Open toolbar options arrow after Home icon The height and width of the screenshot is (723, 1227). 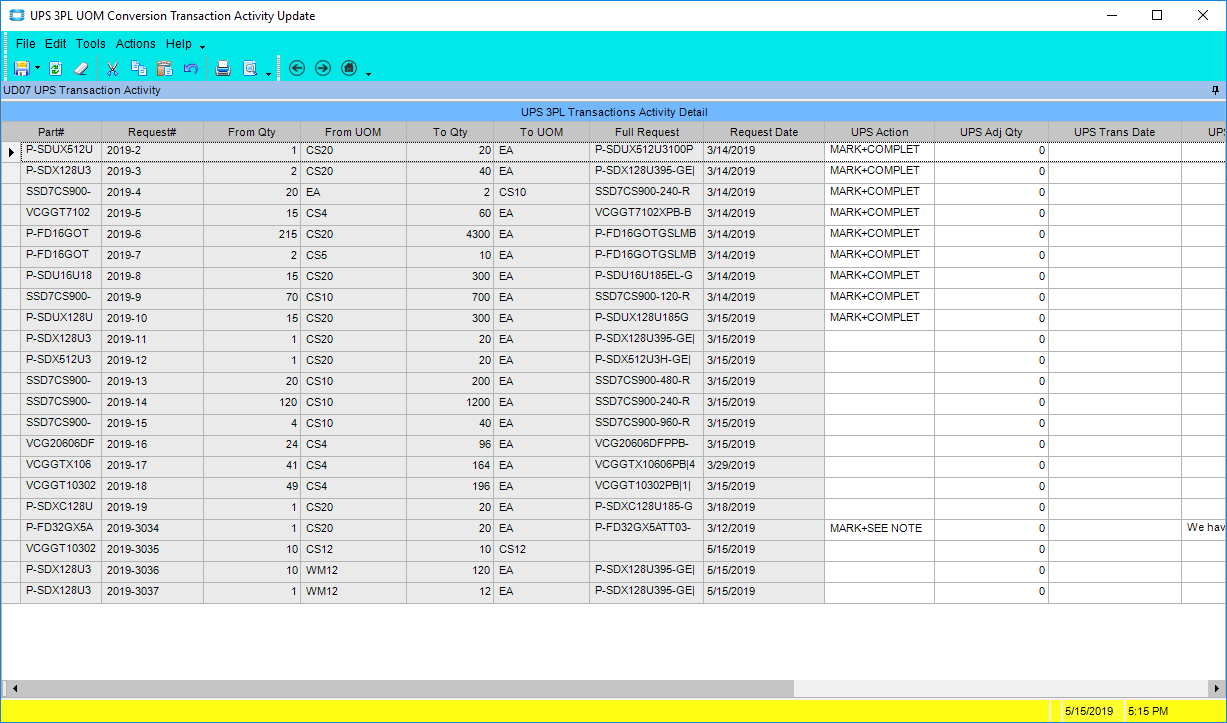(x=368, y=73)
